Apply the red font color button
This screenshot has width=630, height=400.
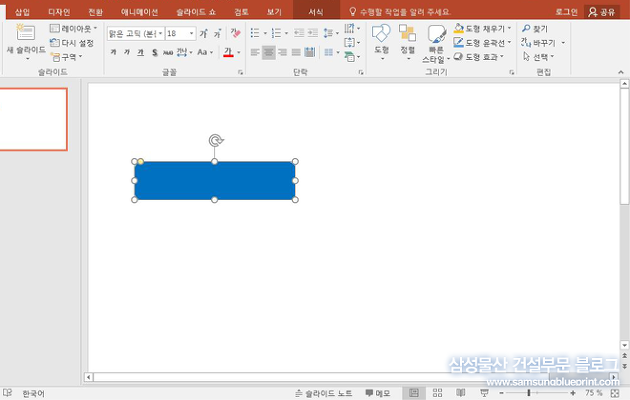[228, 52]
